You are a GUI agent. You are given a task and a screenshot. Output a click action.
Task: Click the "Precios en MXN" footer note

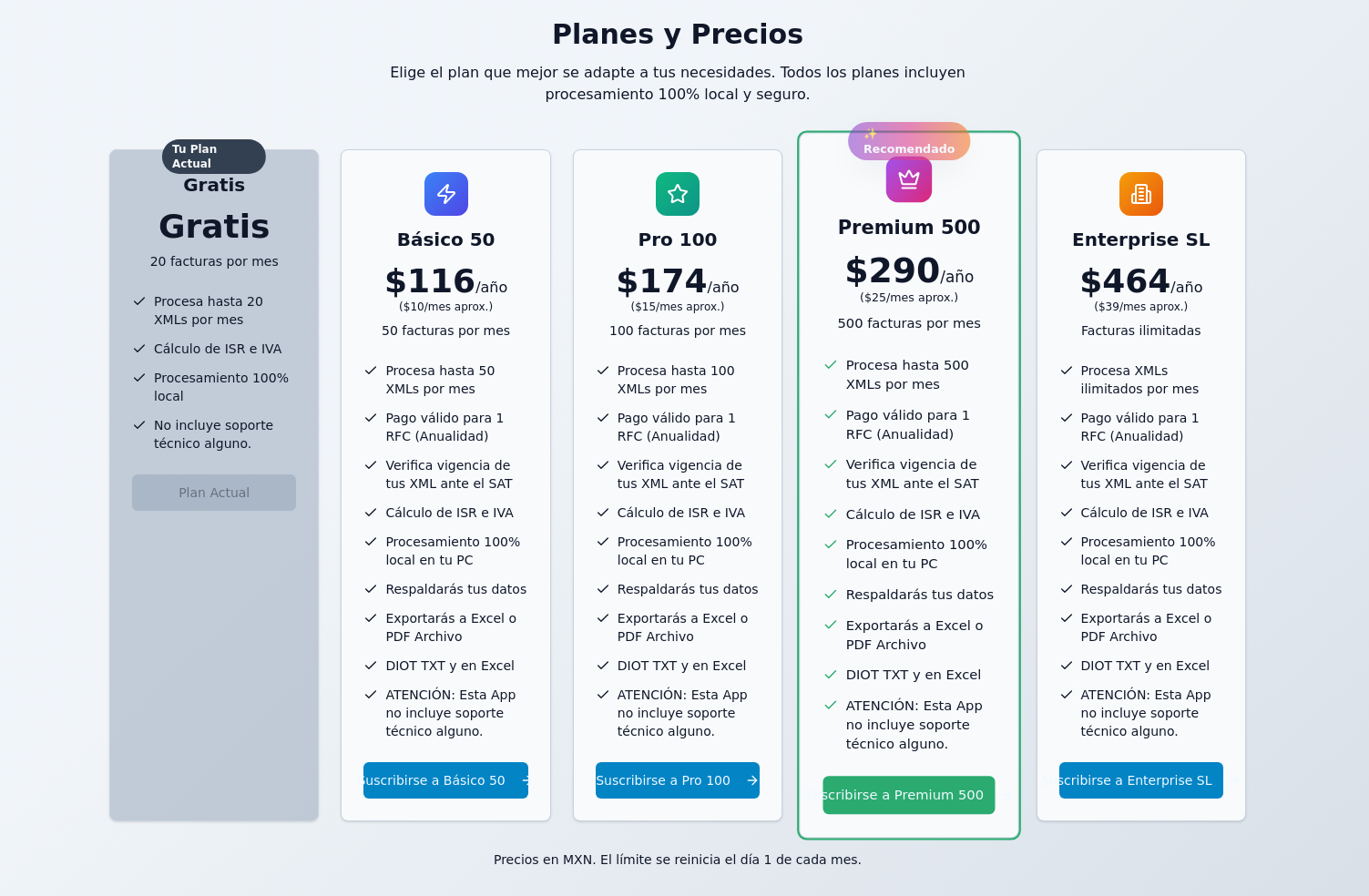pos(678,860)
